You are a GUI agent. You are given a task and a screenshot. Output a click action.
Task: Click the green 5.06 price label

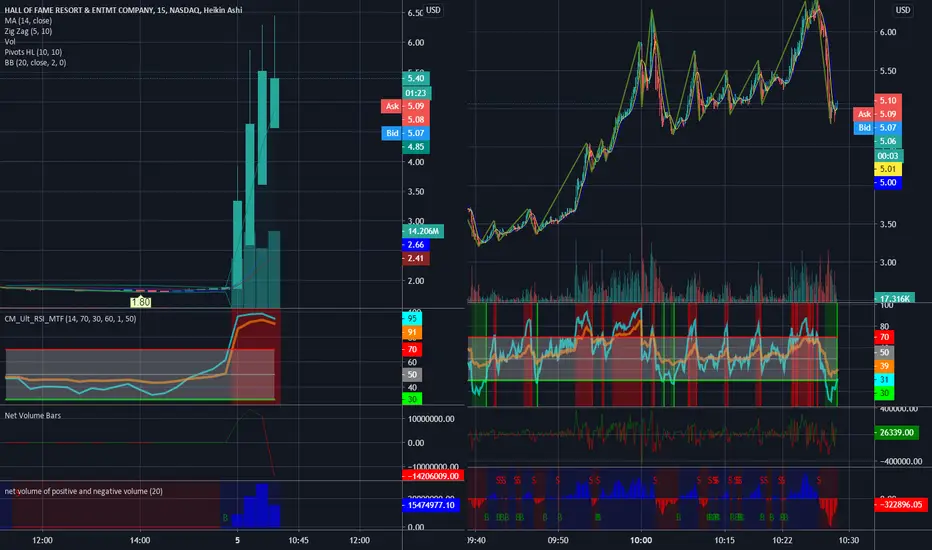tap(888, 142)
